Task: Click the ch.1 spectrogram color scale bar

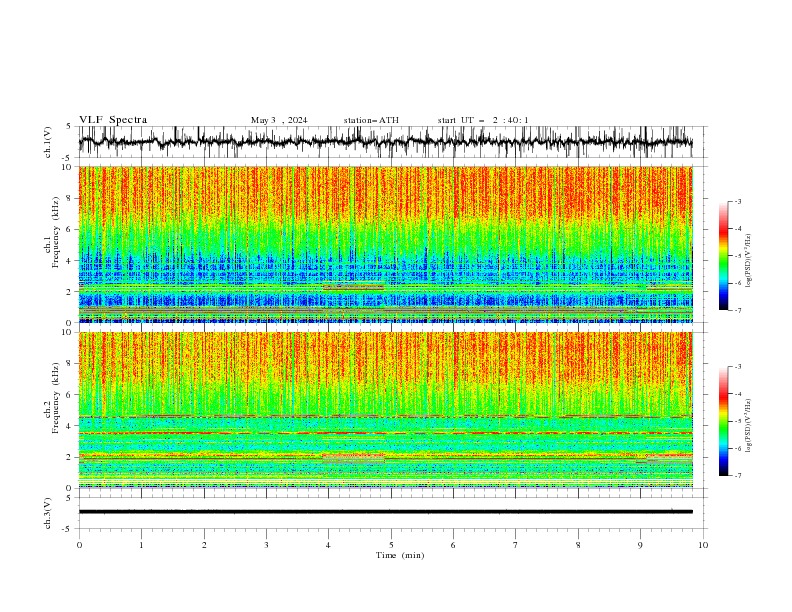Action: [723, 256]
